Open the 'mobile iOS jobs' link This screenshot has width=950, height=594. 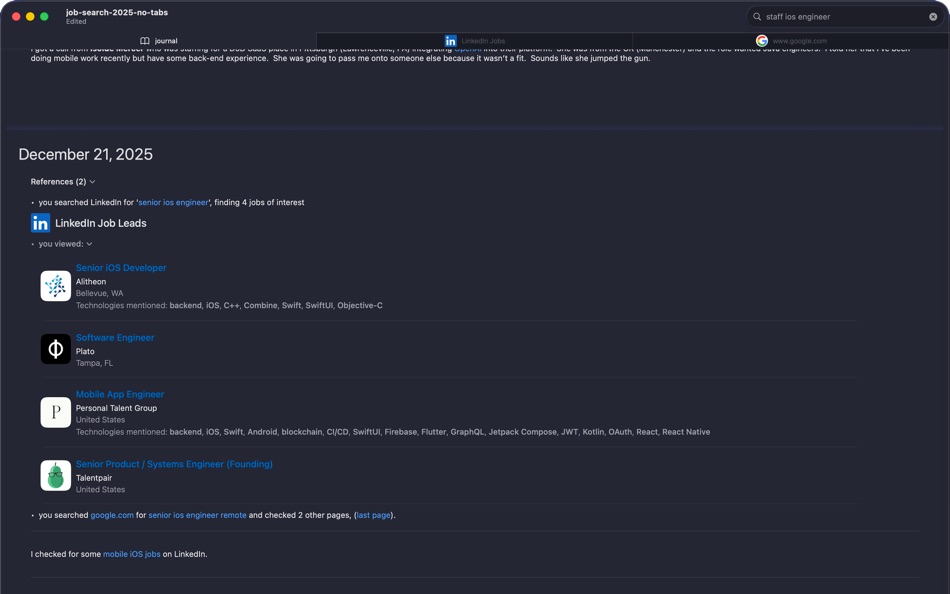click(x=131, y=554)
